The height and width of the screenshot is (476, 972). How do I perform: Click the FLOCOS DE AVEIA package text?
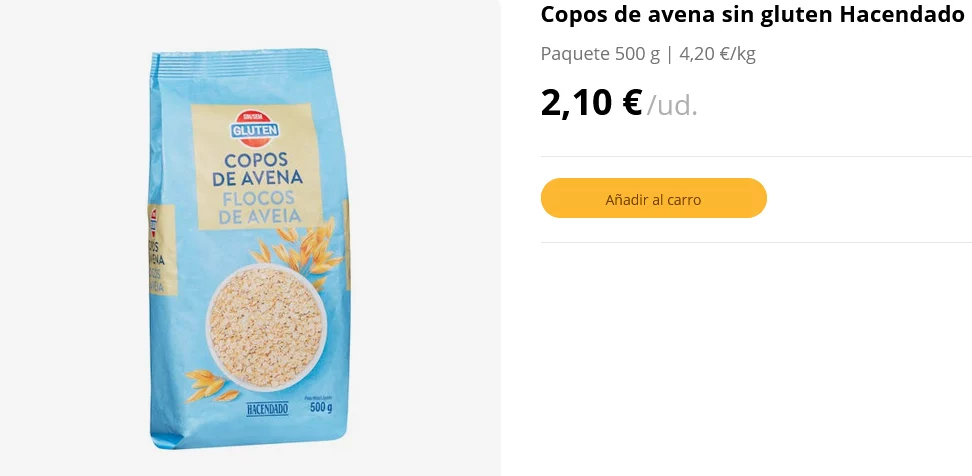(x=259, y=207)
